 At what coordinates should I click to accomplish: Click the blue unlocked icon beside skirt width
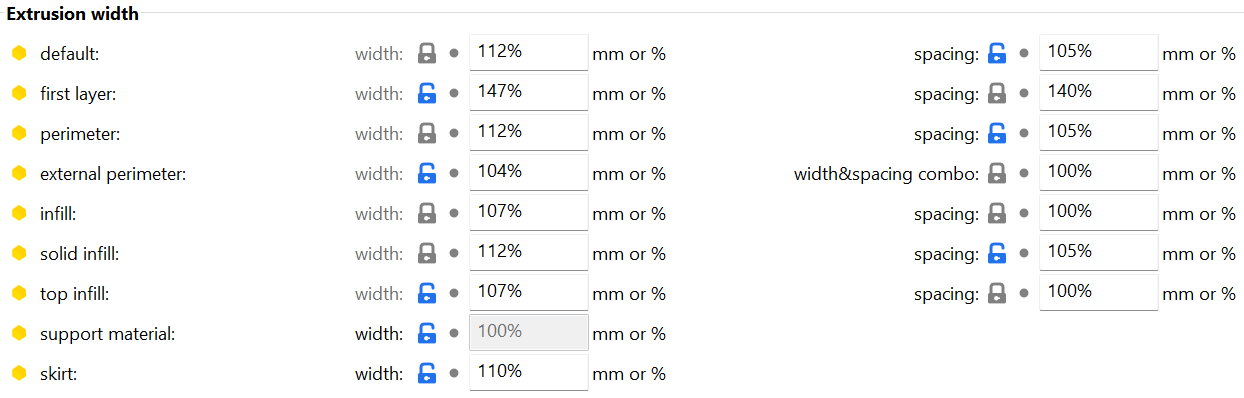click(427, 374)
